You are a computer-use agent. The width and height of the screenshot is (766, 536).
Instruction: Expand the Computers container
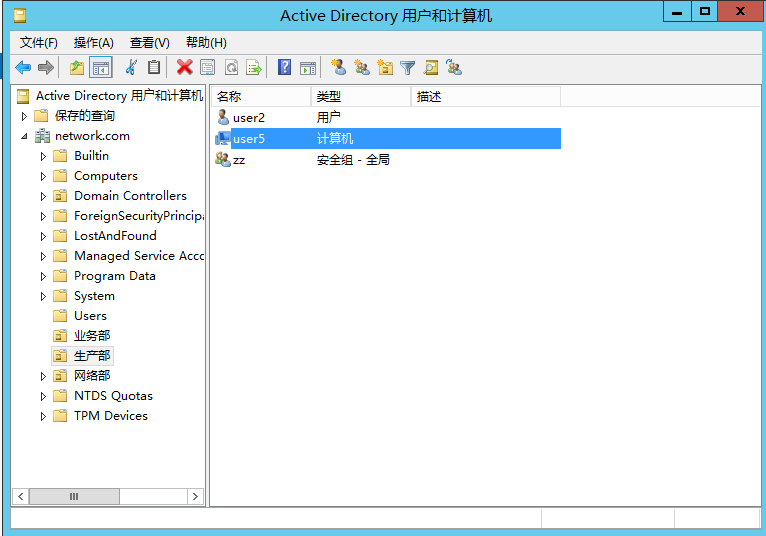(43, 176)
